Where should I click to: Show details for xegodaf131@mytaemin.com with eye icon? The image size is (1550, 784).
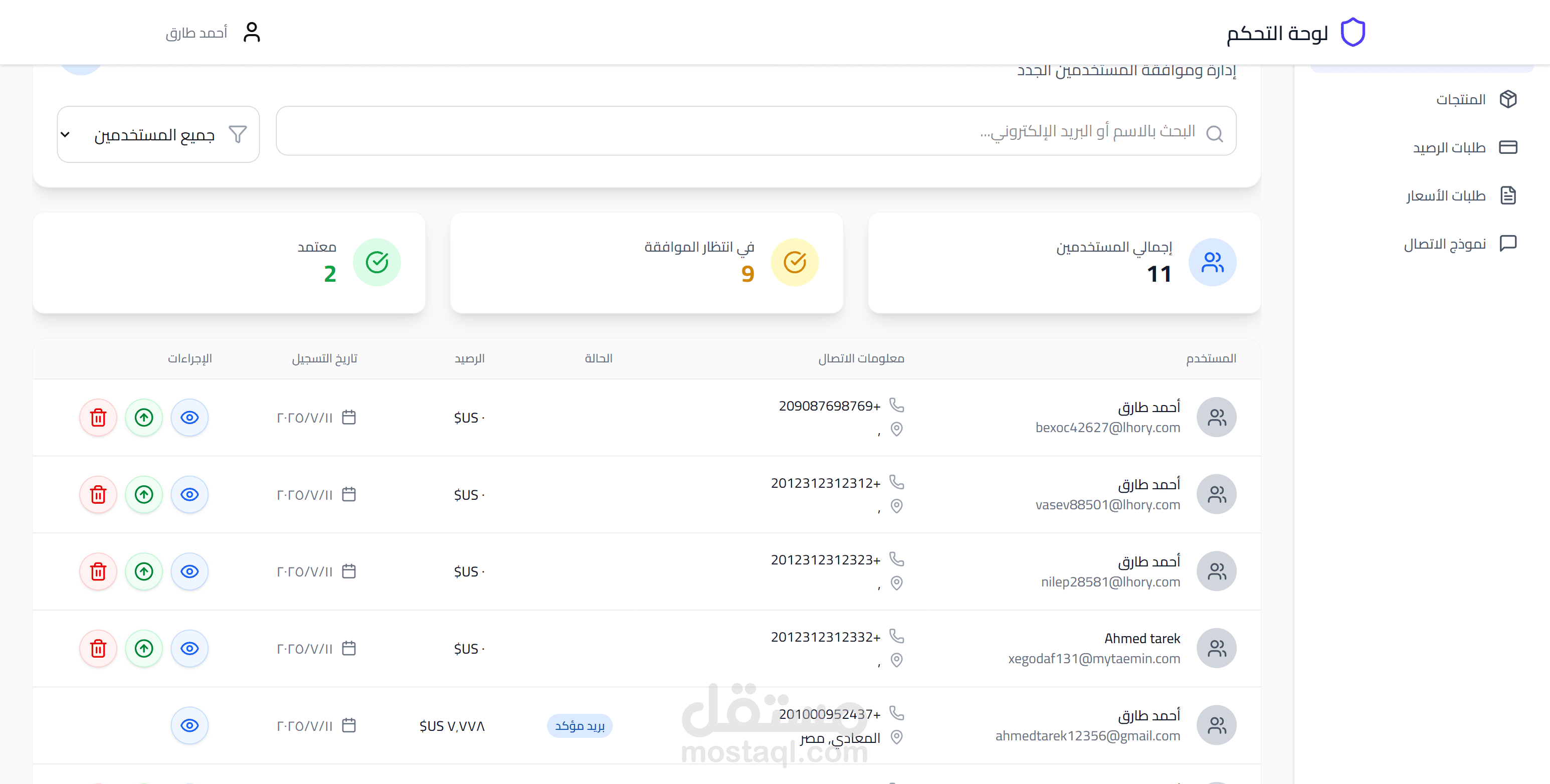tap(189, 648)
